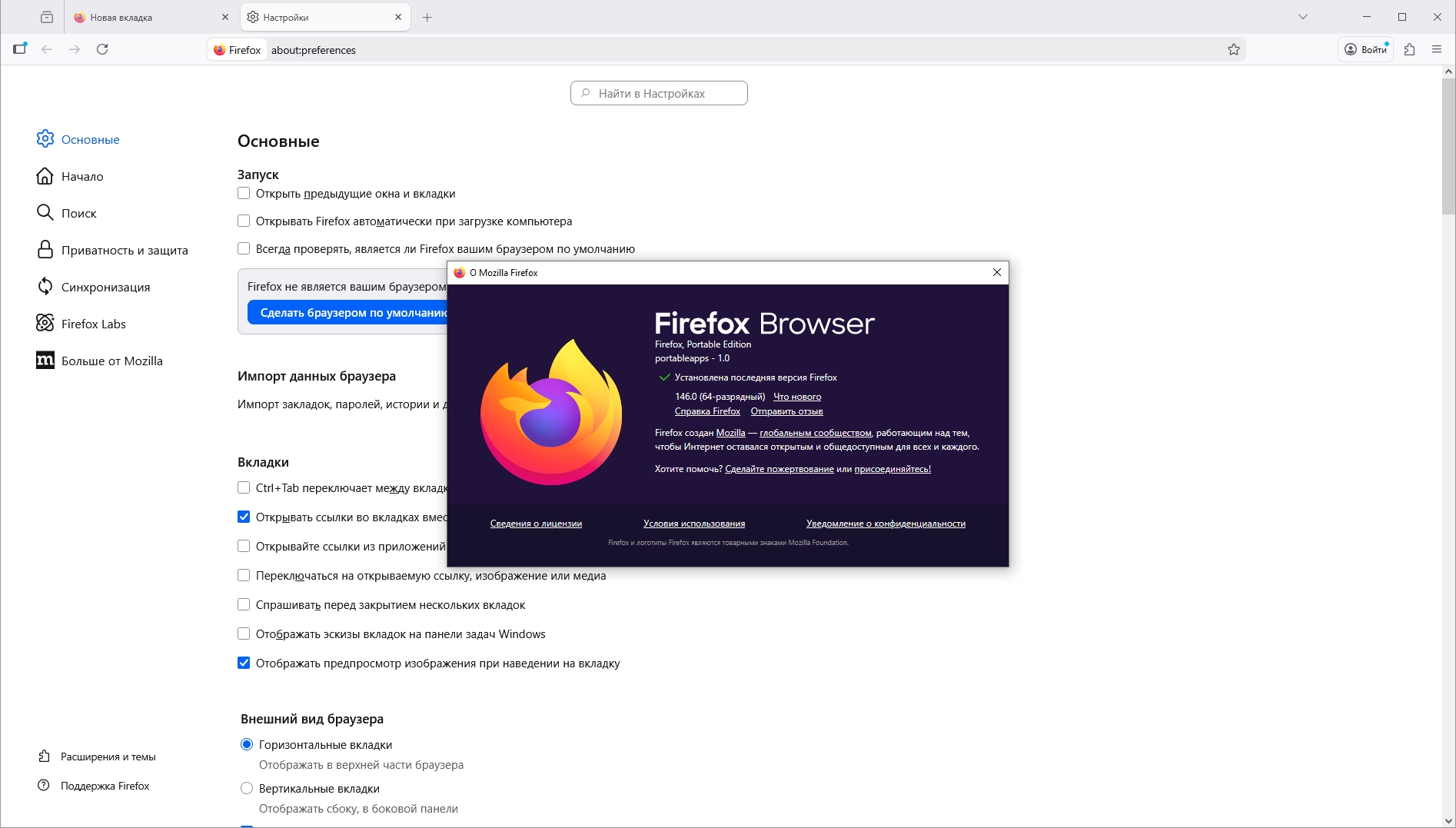The width and height of the screenshot is (1456, 828).
Task: Open the Extensions puzzle icon
Action: 1409,49
